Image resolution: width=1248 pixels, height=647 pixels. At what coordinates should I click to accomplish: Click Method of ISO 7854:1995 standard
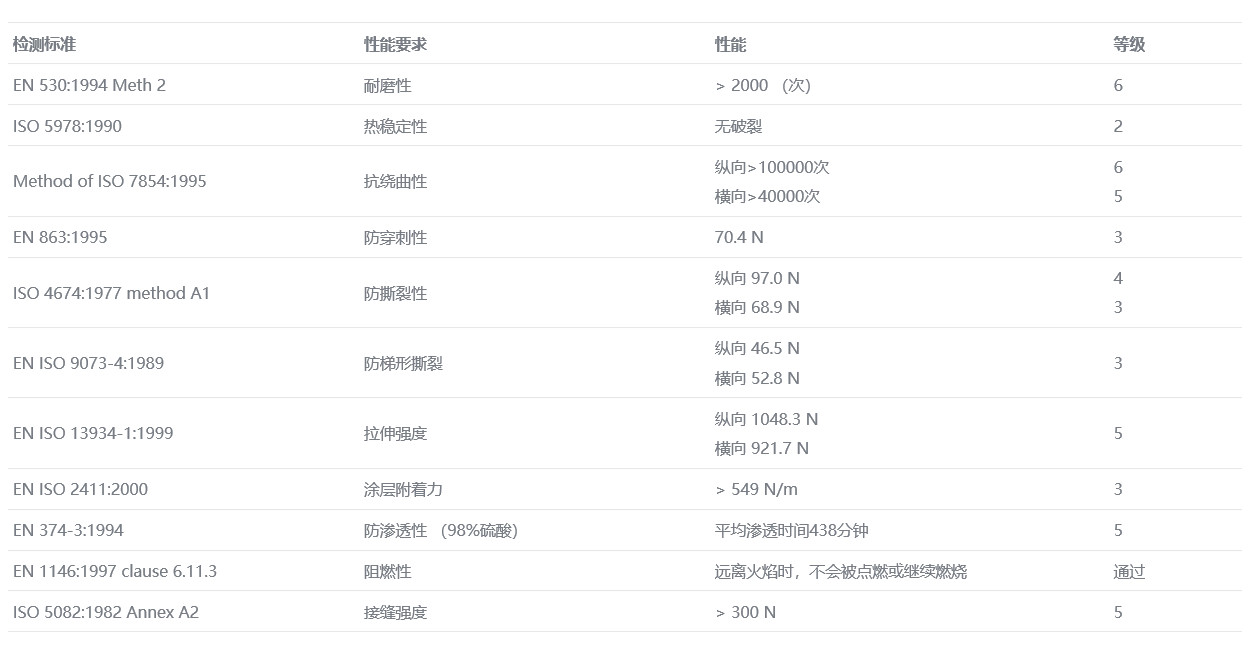coord(109,182)
